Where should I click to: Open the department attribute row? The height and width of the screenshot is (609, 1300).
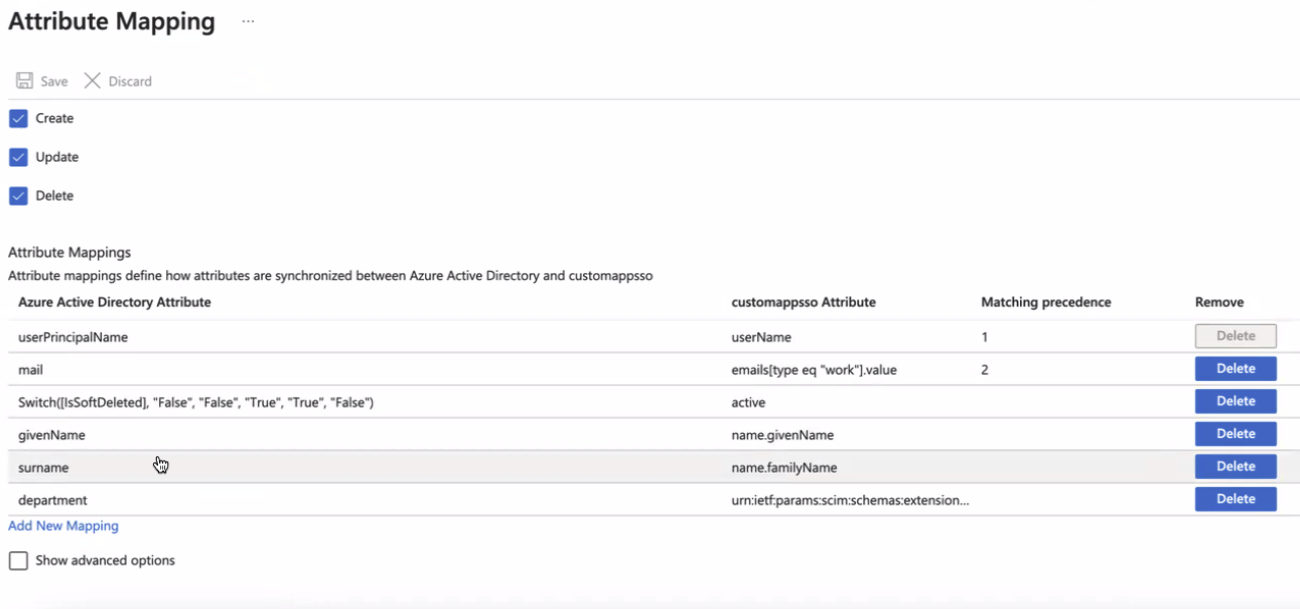tap(654, 499)
